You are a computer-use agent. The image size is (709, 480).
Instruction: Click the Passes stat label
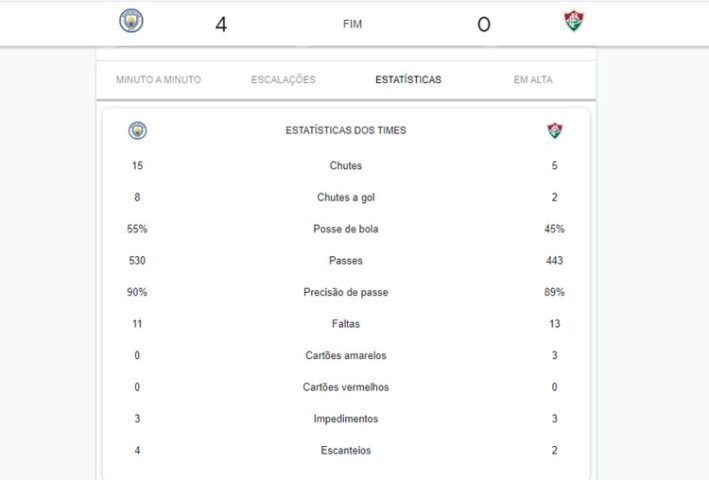(346, 261)
